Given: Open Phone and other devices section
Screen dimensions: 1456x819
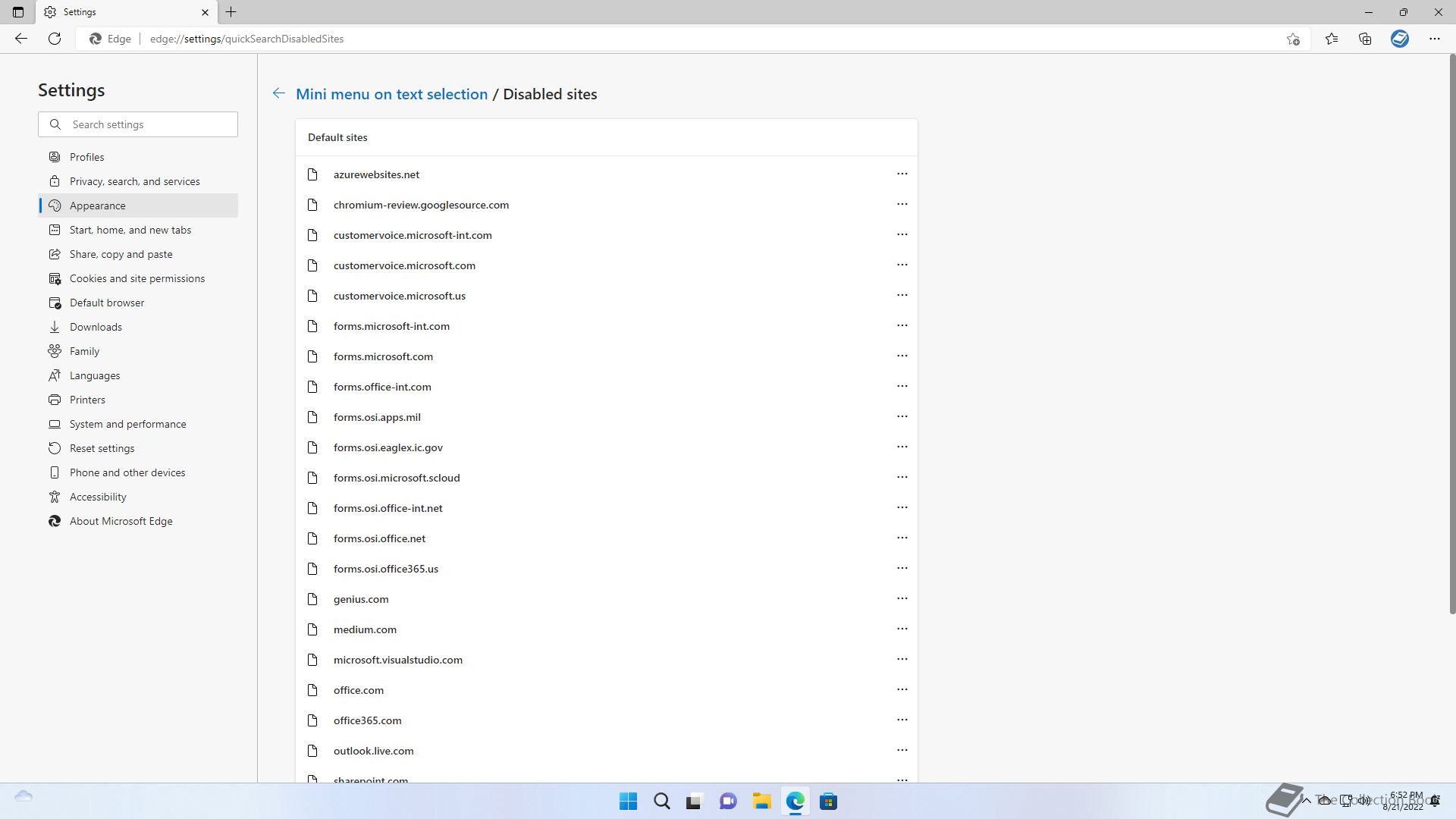Looking at the screenshot, I should click(x=138, y=472).
